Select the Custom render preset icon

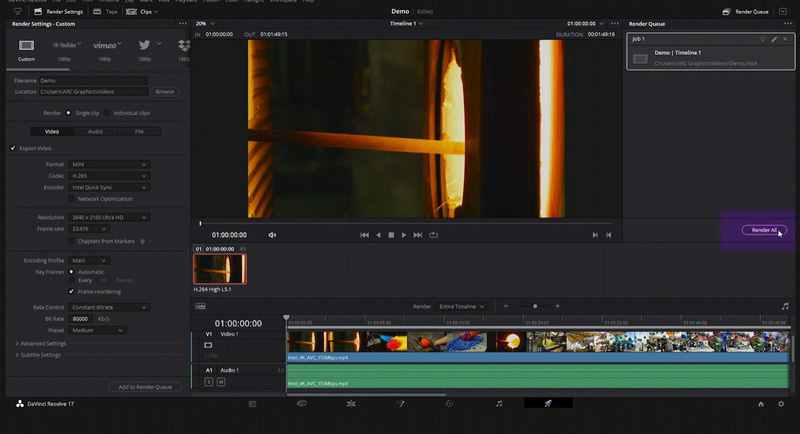(x=27, y=45)
